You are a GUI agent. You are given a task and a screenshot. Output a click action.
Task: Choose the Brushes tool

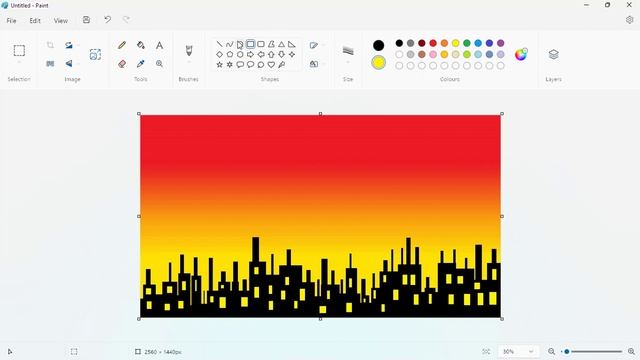[x=189, y=51]
